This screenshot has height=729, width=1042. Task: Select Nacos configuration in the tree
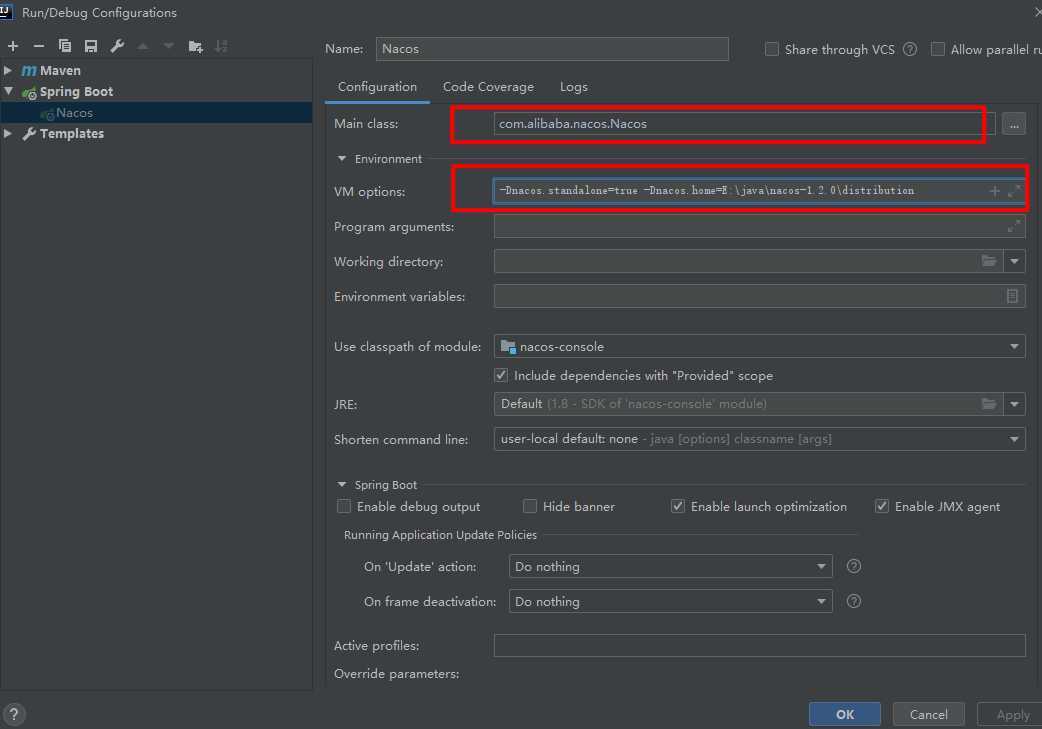point(156,112)
